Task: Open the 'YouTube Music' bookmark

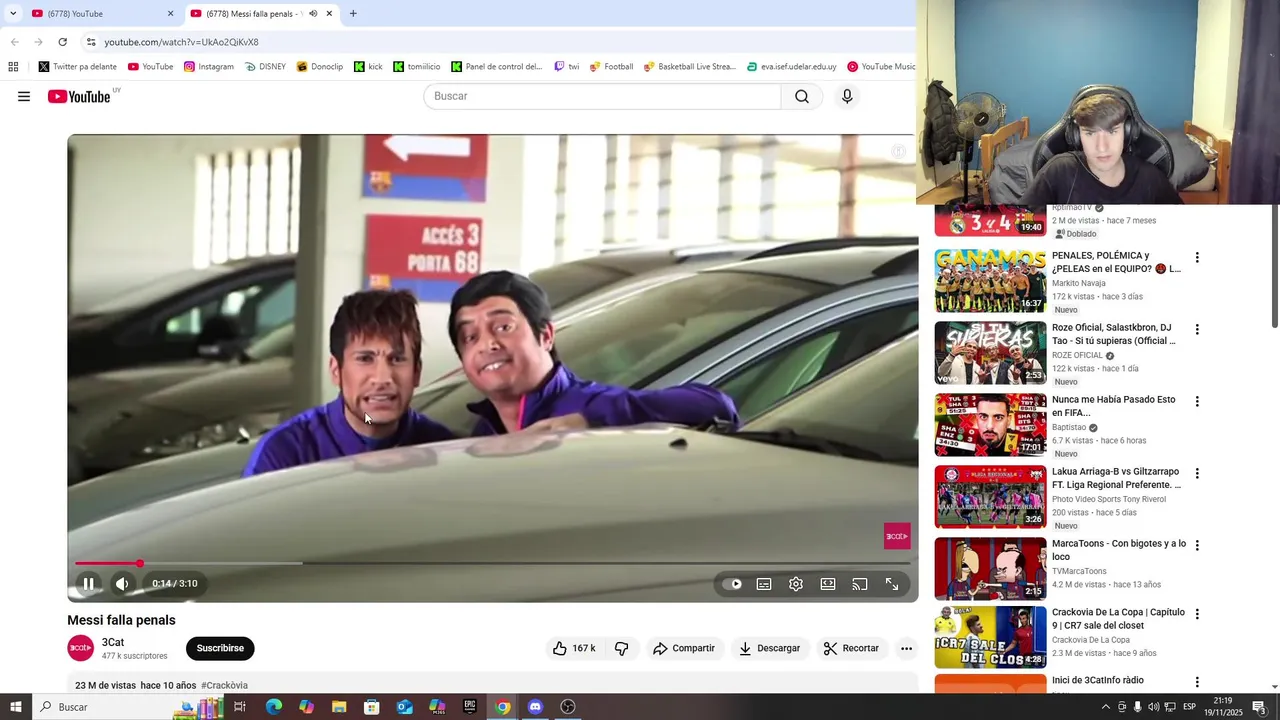Action: 881,67
